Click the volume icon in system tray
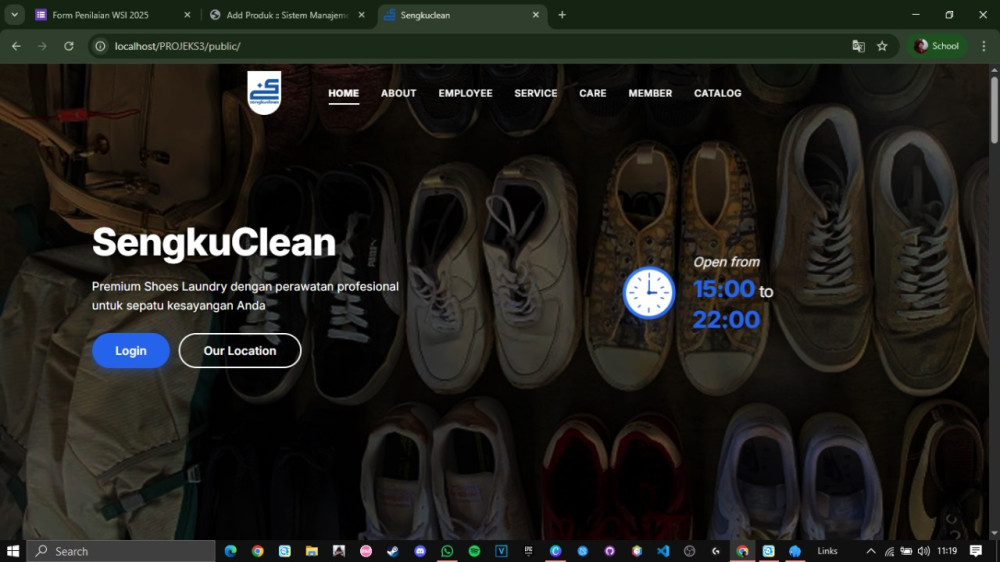1000x562 pixels. 923,551
